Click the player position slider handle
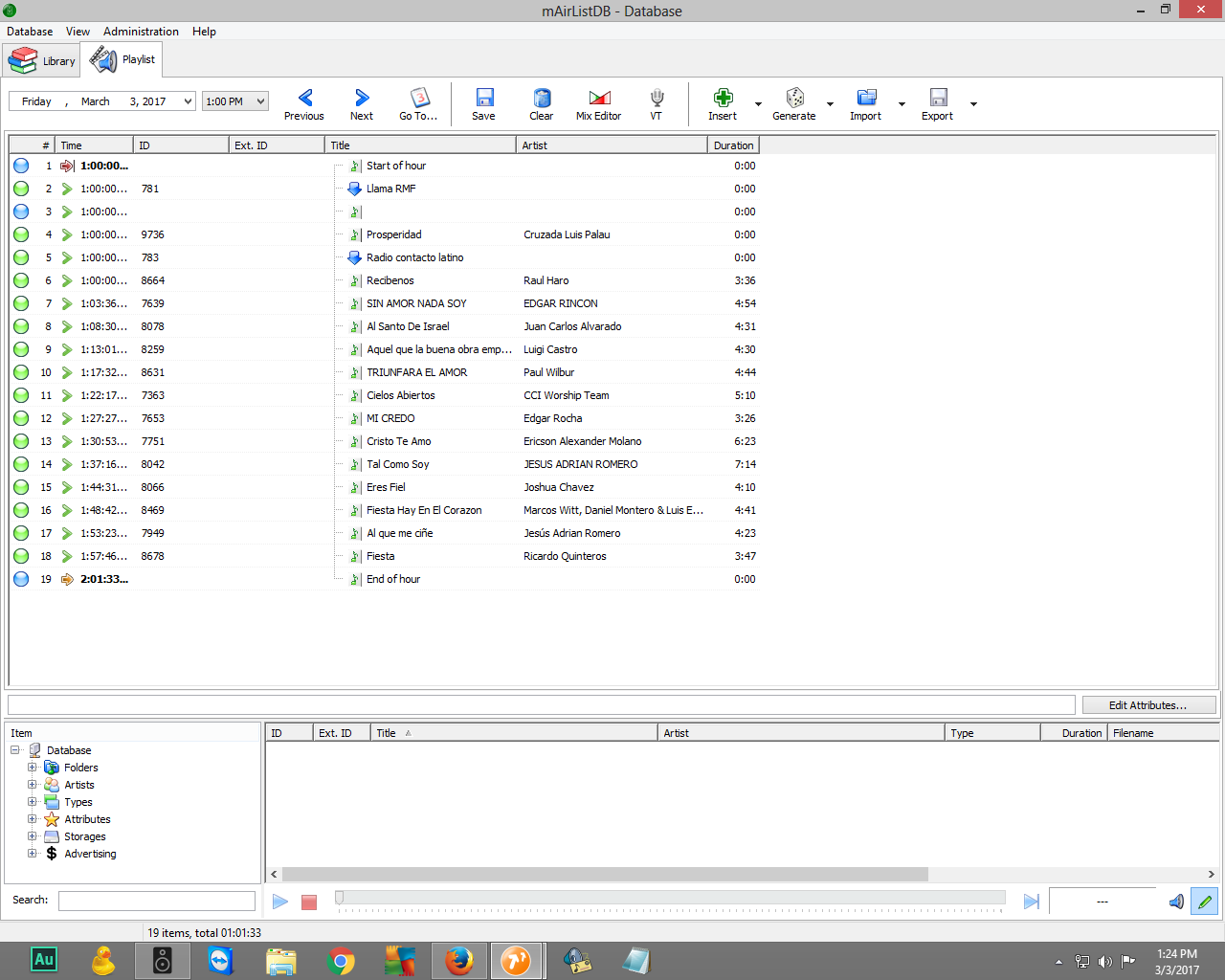Screen dimensions: 1225x980 (x=339, y=898)
